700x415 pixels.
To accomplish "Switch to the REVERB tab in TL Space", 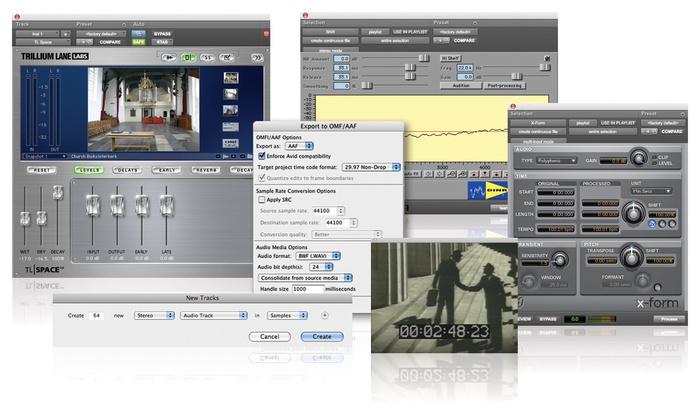I will [x=206, y=170].
